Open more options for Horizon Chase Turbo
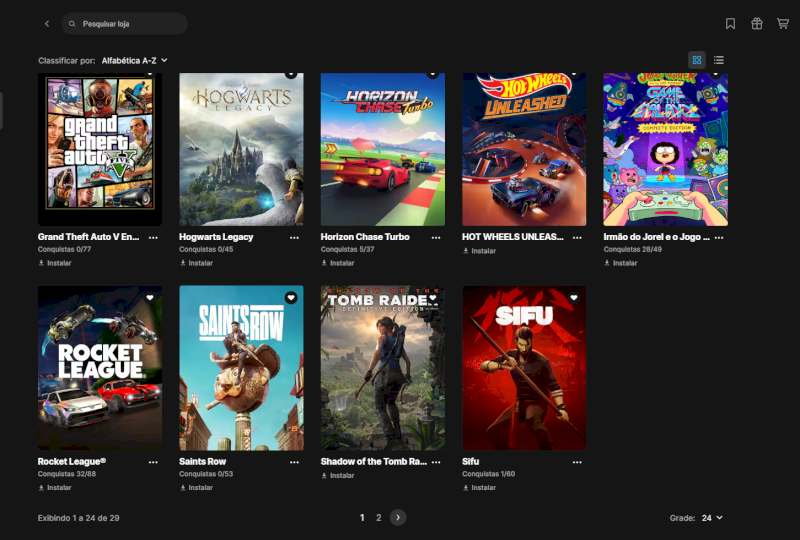 pos(436,238)
